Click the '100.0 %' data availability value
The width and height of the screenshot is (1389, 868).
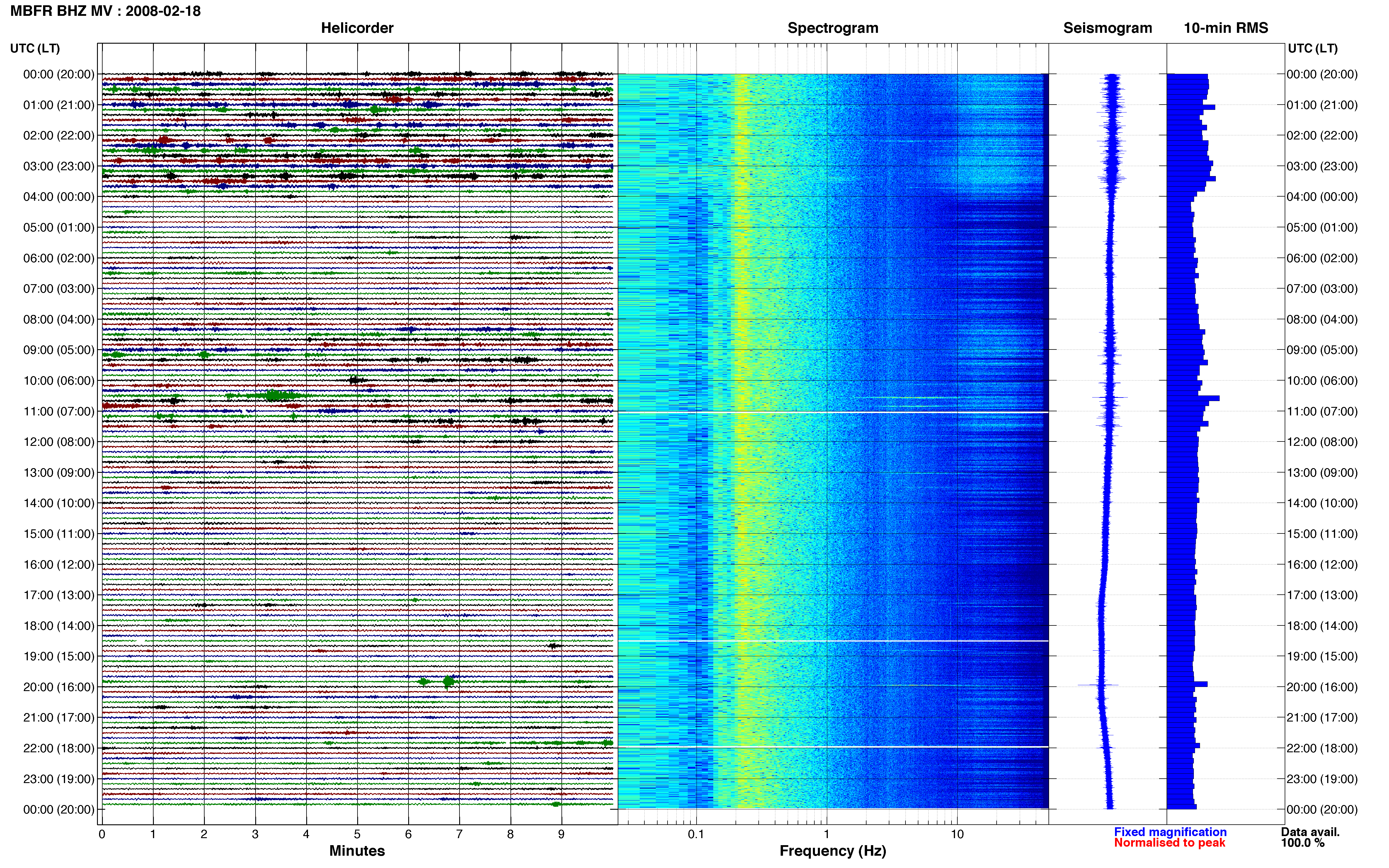pos(1303,843)
